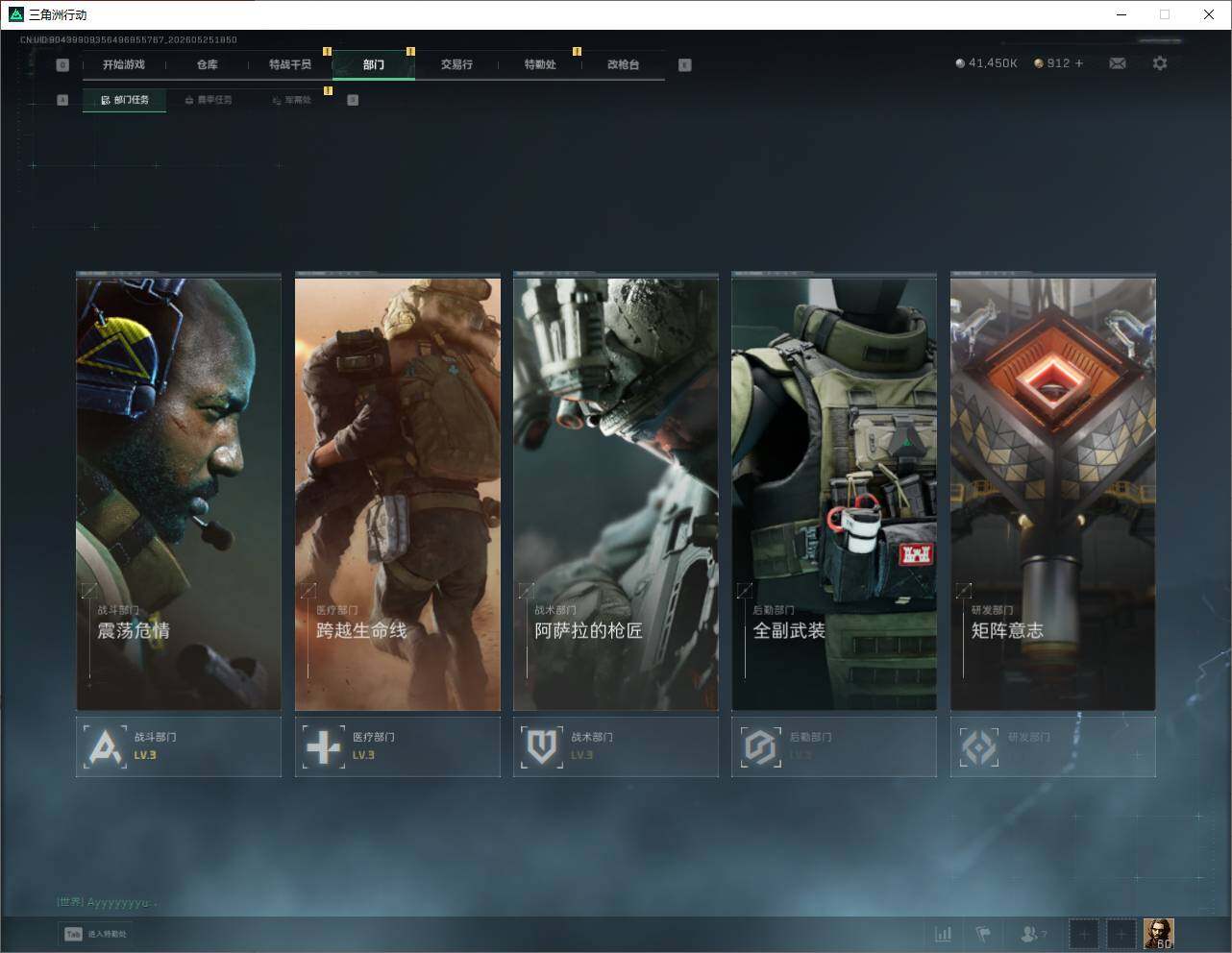The width and height of the screenshot is (1232, 953).
Task: Click the 战术部门 shield emblem icon
Action: pos(542,747)
